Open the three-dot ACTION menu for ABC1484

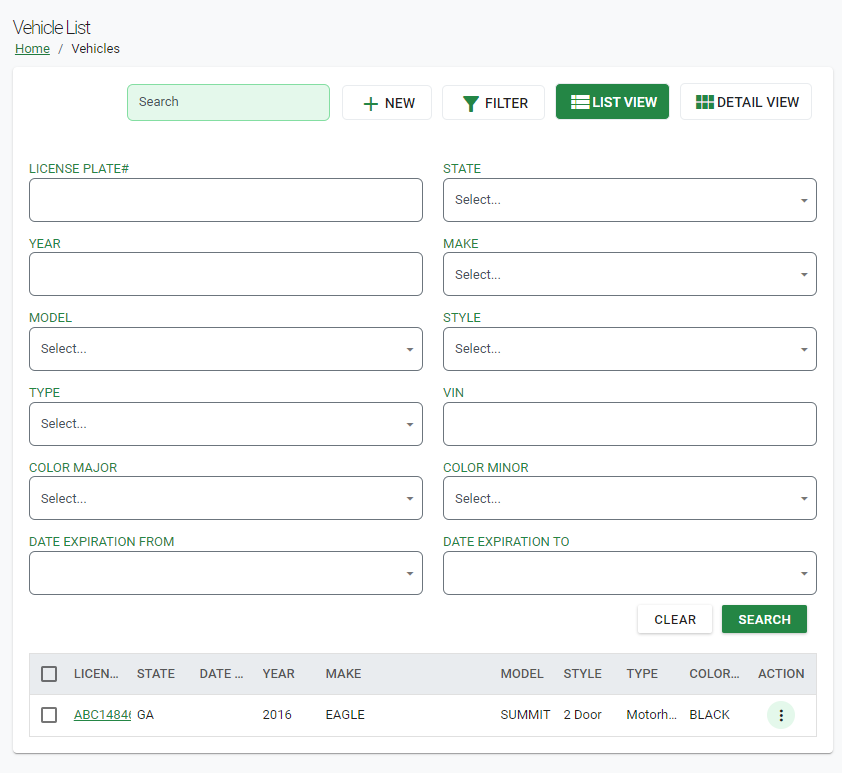(x=781, y=715)
